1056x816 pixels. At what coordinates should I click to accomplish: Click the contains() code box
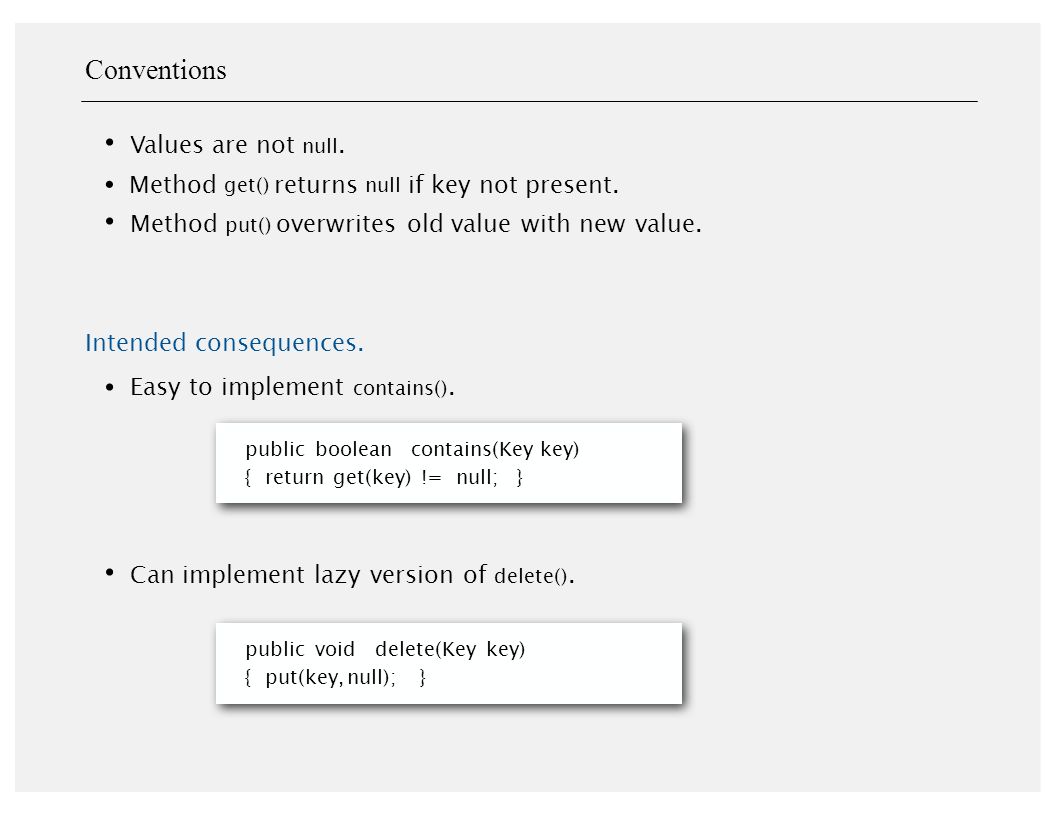[x=449, y=463]
